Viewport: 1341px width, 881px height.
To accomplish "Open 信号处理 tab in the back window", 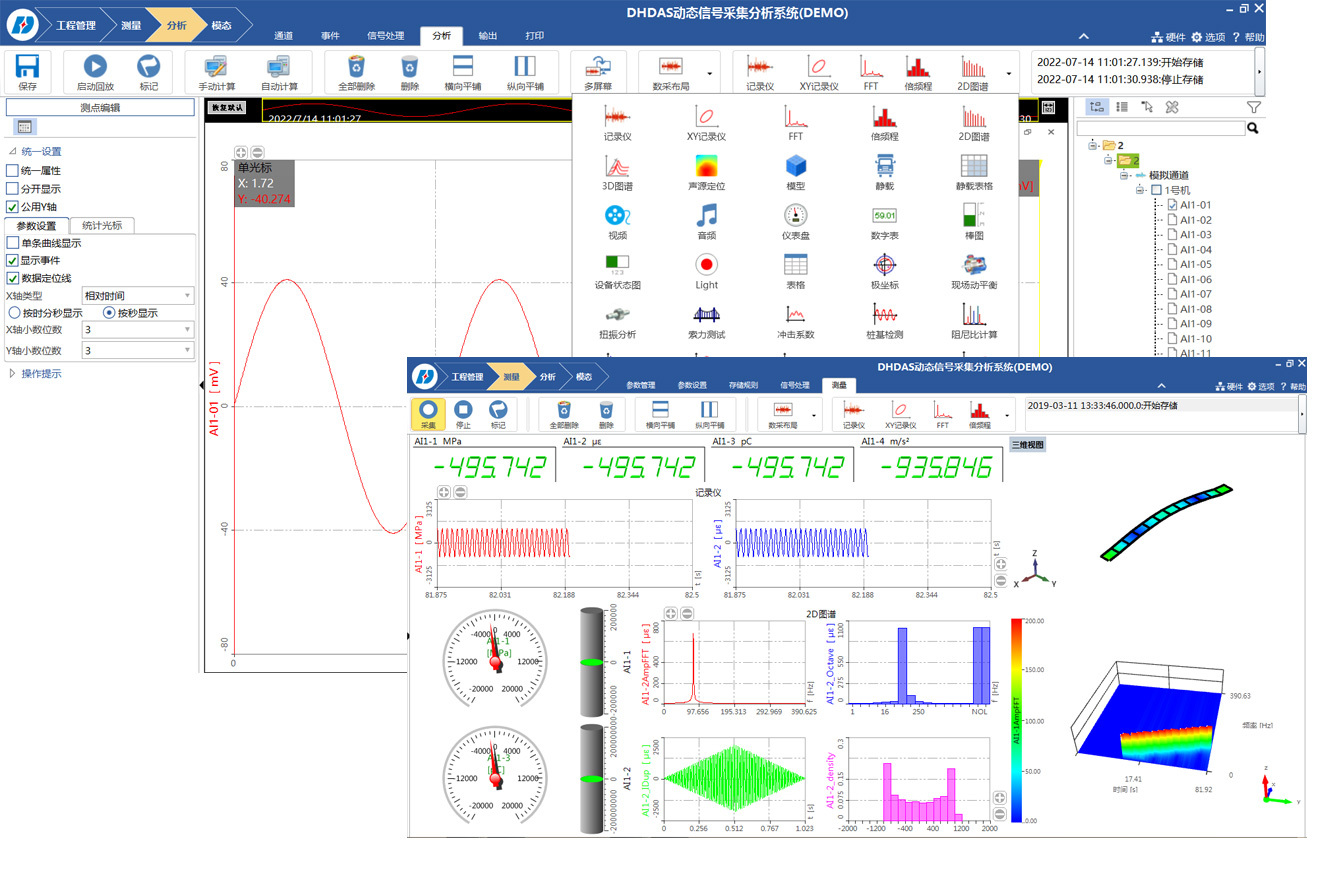I will pos(386,36).
